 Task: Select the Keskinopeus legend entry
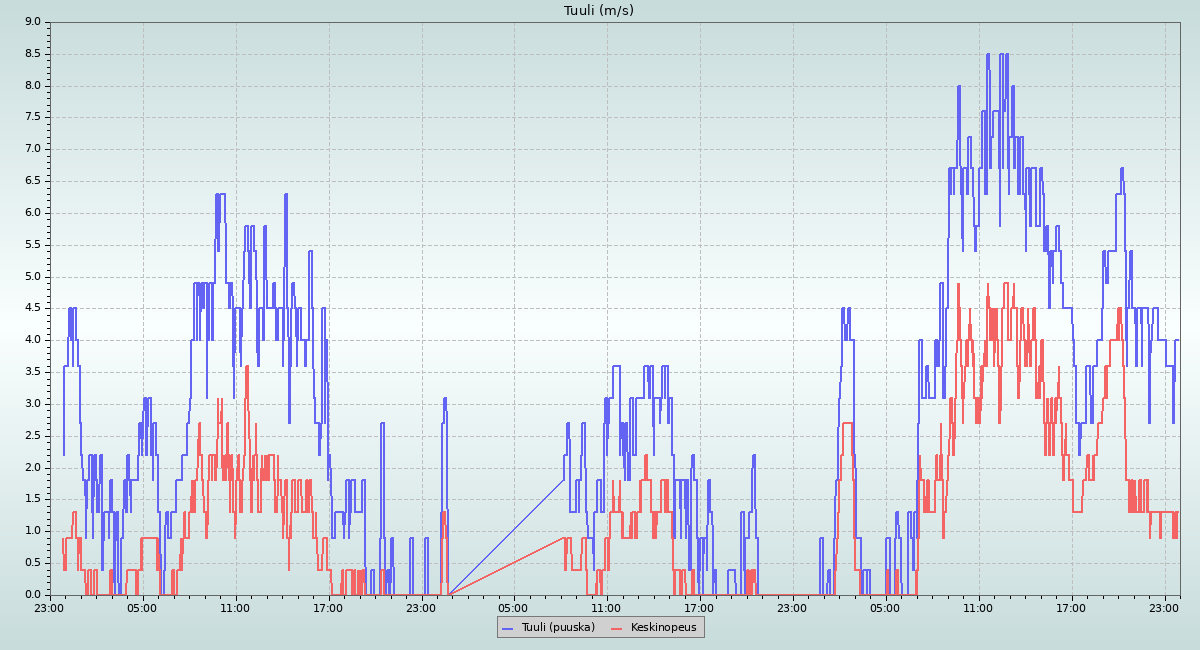(664, 627)
